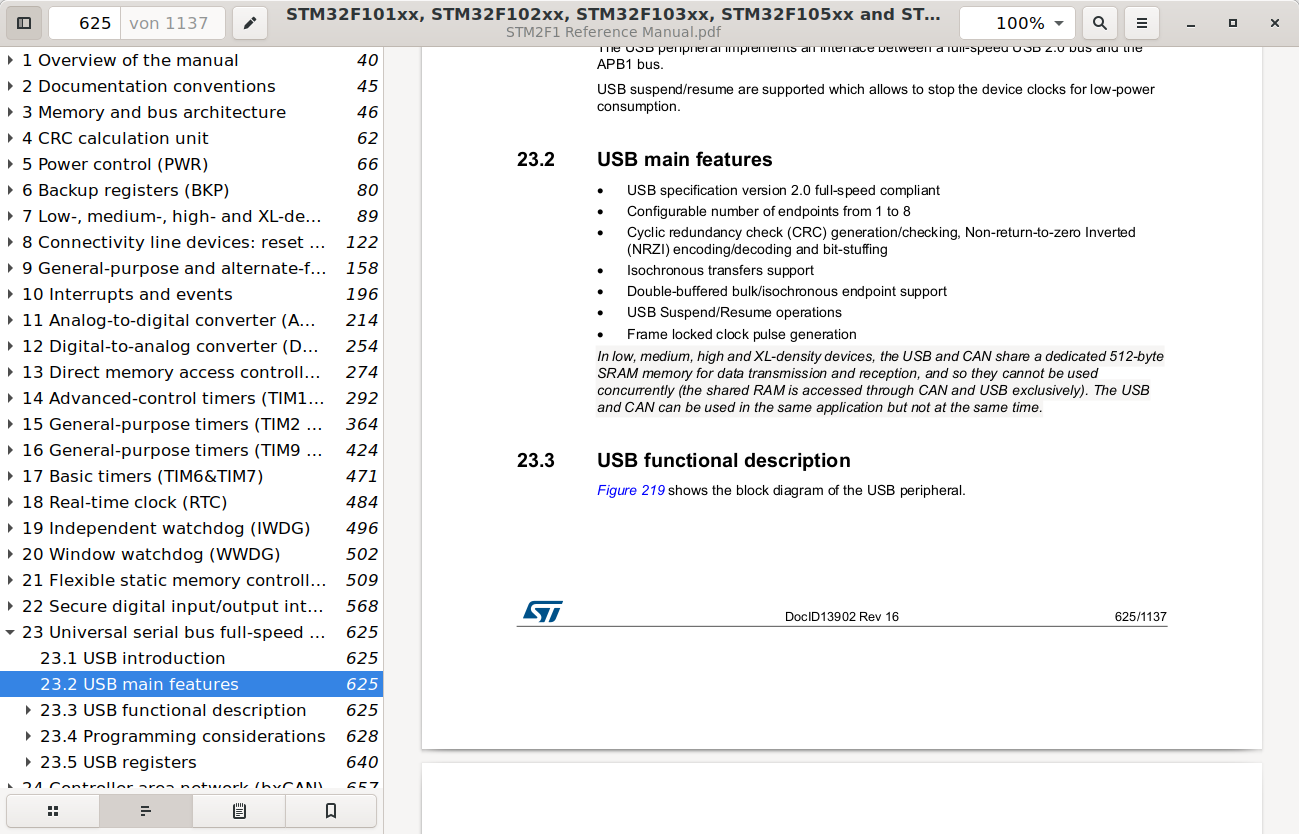1299x834 pixels.
Task: Toggle the sidebar panel button
Action: [25, 23]
